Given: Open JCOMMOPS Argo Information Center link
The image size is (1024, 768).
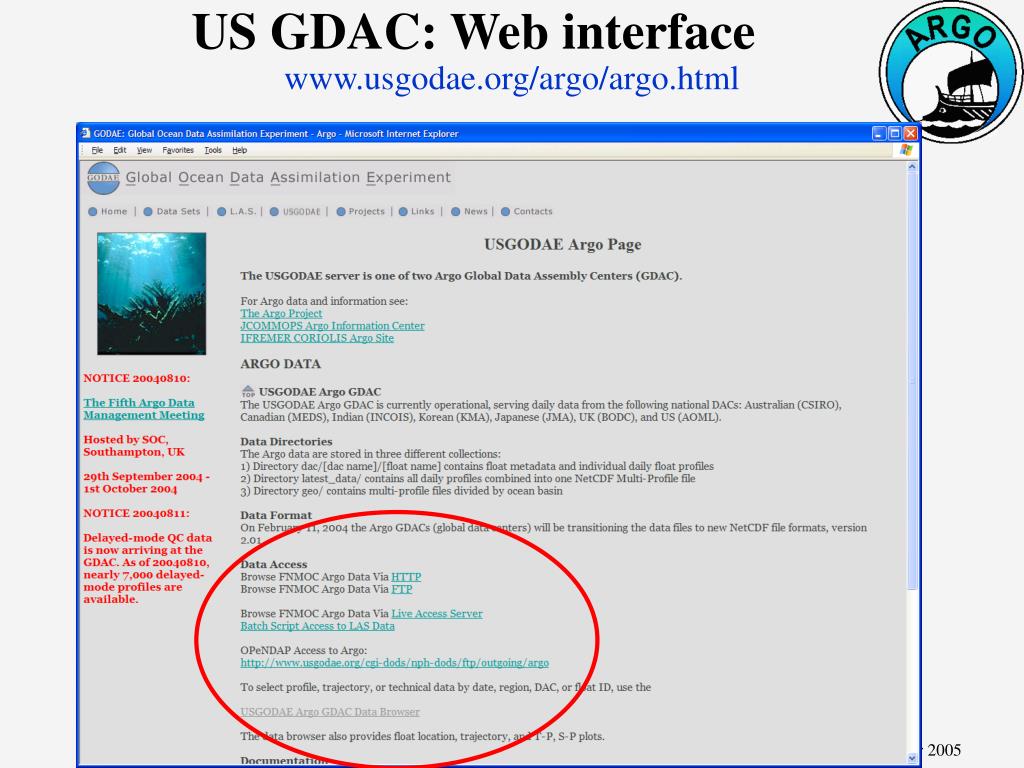Looking at the screenshot, I should pos(332,326).
